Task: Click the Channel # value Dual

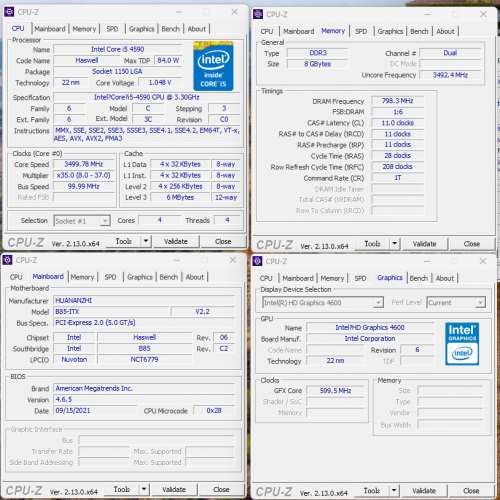Action: pyautogui.click(x=450, y=53)
